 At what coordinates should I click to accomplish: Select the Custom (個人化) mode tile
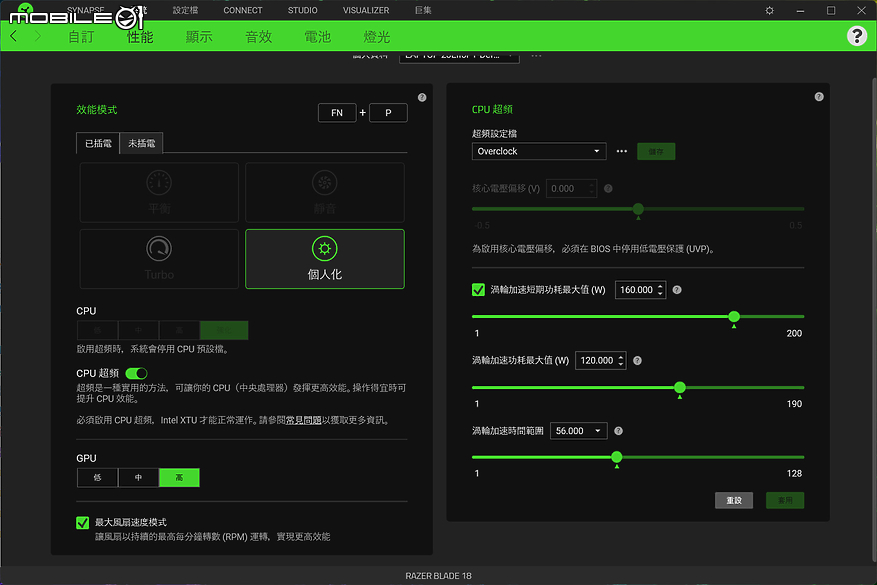pyautogui.click(x=325, y=259)
